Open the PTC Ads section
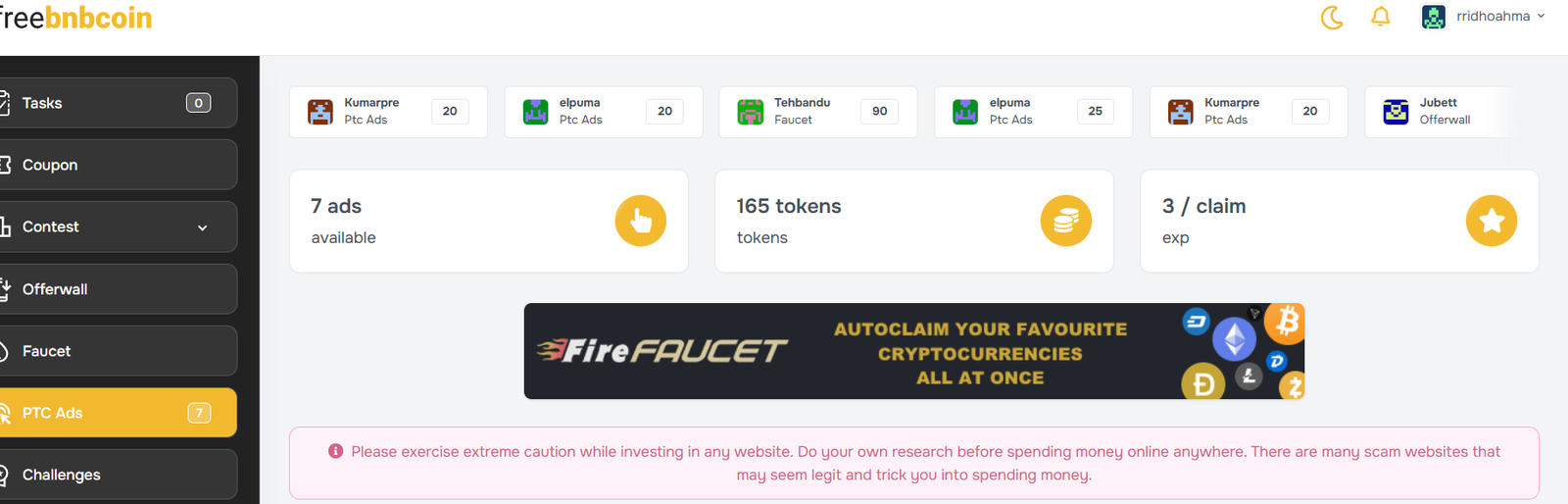Viewport: 1568px width, 504px height. [x=119, y=413]
